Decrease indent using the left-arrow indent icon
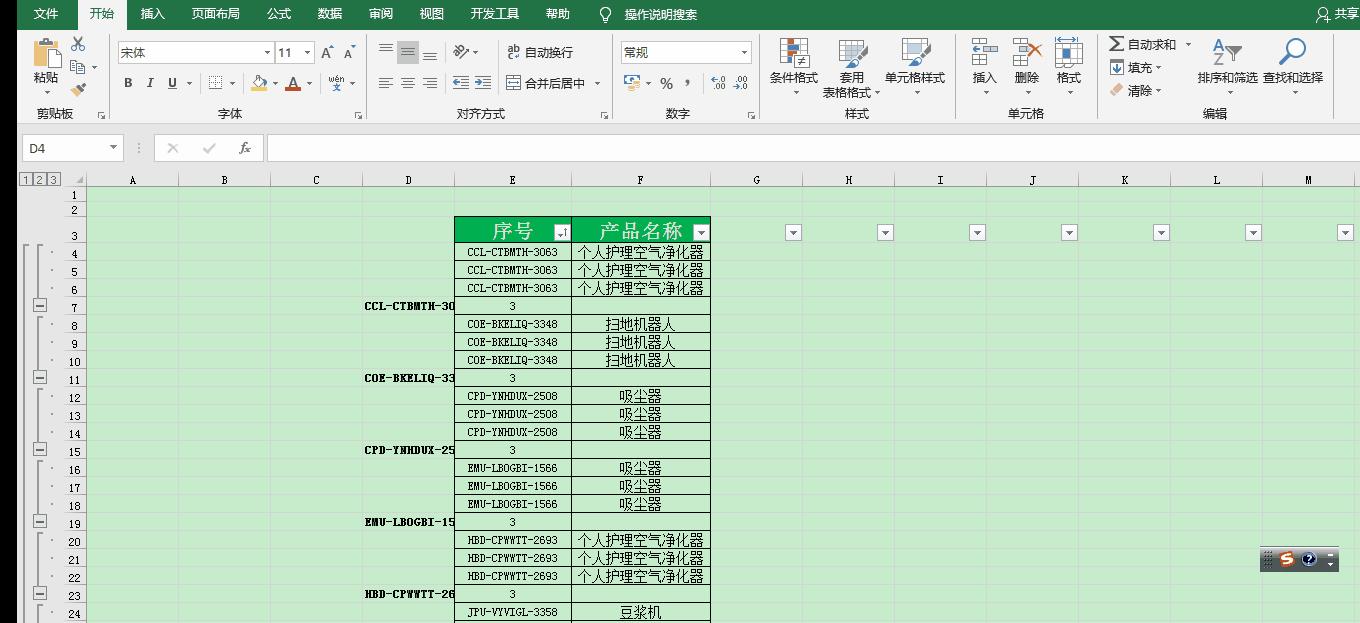The height and width of the screenshot is (623, 1360). click(x=461, y=83)
